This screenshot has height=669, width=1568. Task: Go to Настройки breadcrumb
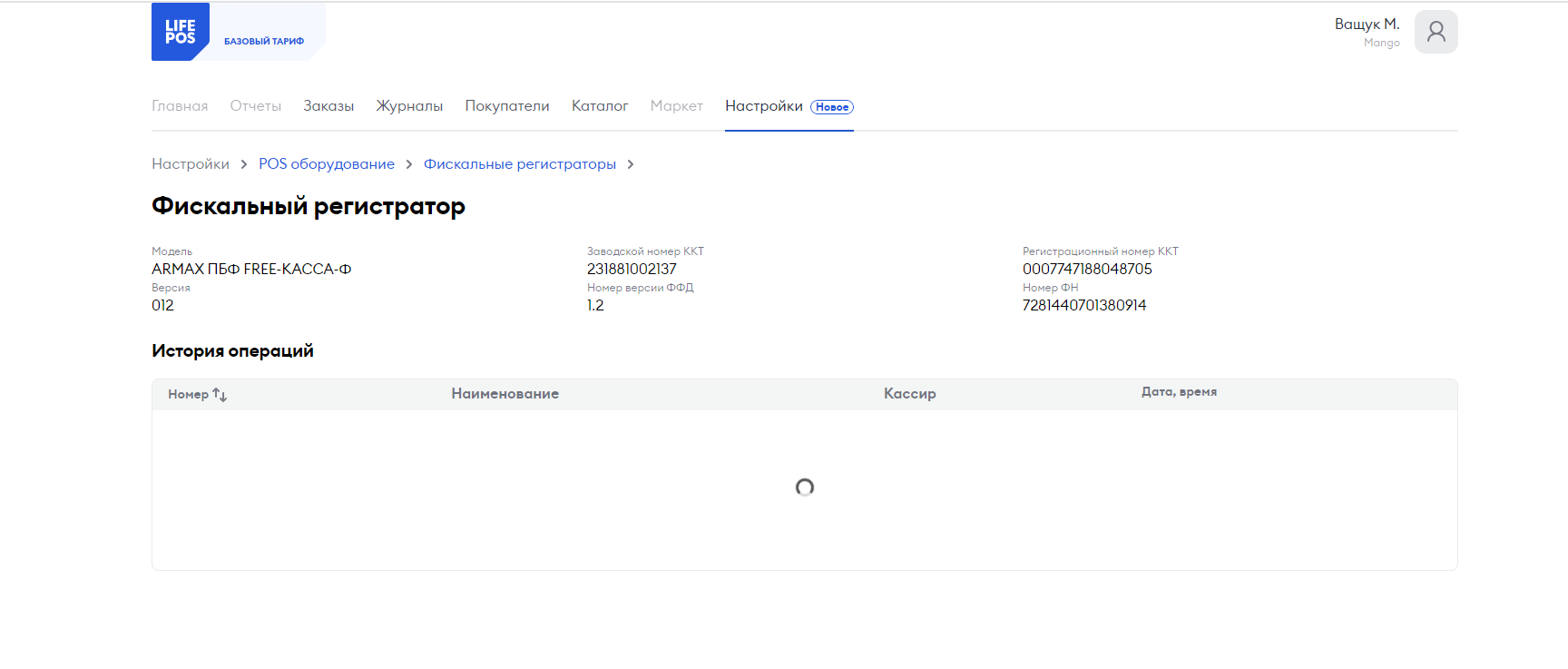click(x=191, y=164)
